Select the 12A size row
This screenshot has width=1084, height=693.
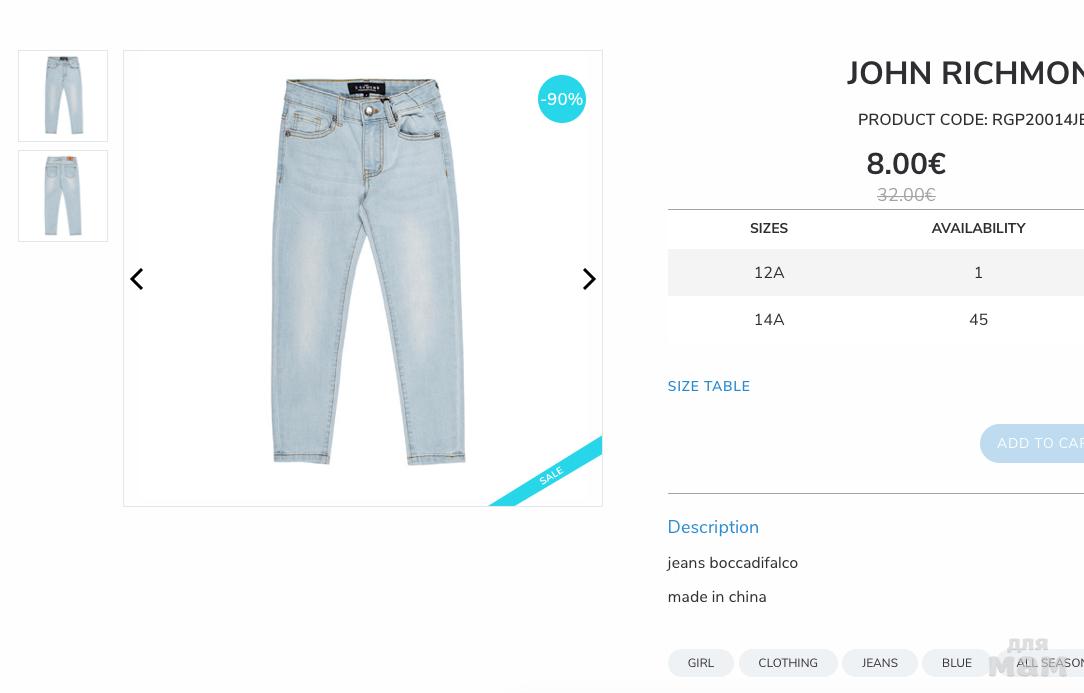point(769,273)
